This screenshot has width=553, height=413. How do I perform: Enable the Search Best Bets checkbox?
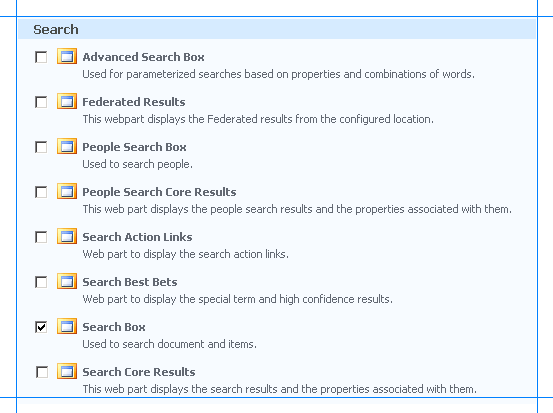click(x=41, y=282)
